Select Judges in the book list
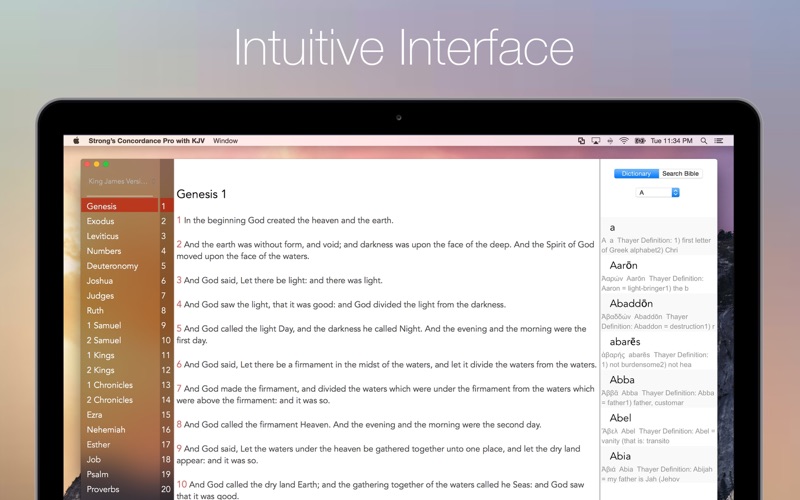800x500 pixels. 120,295
